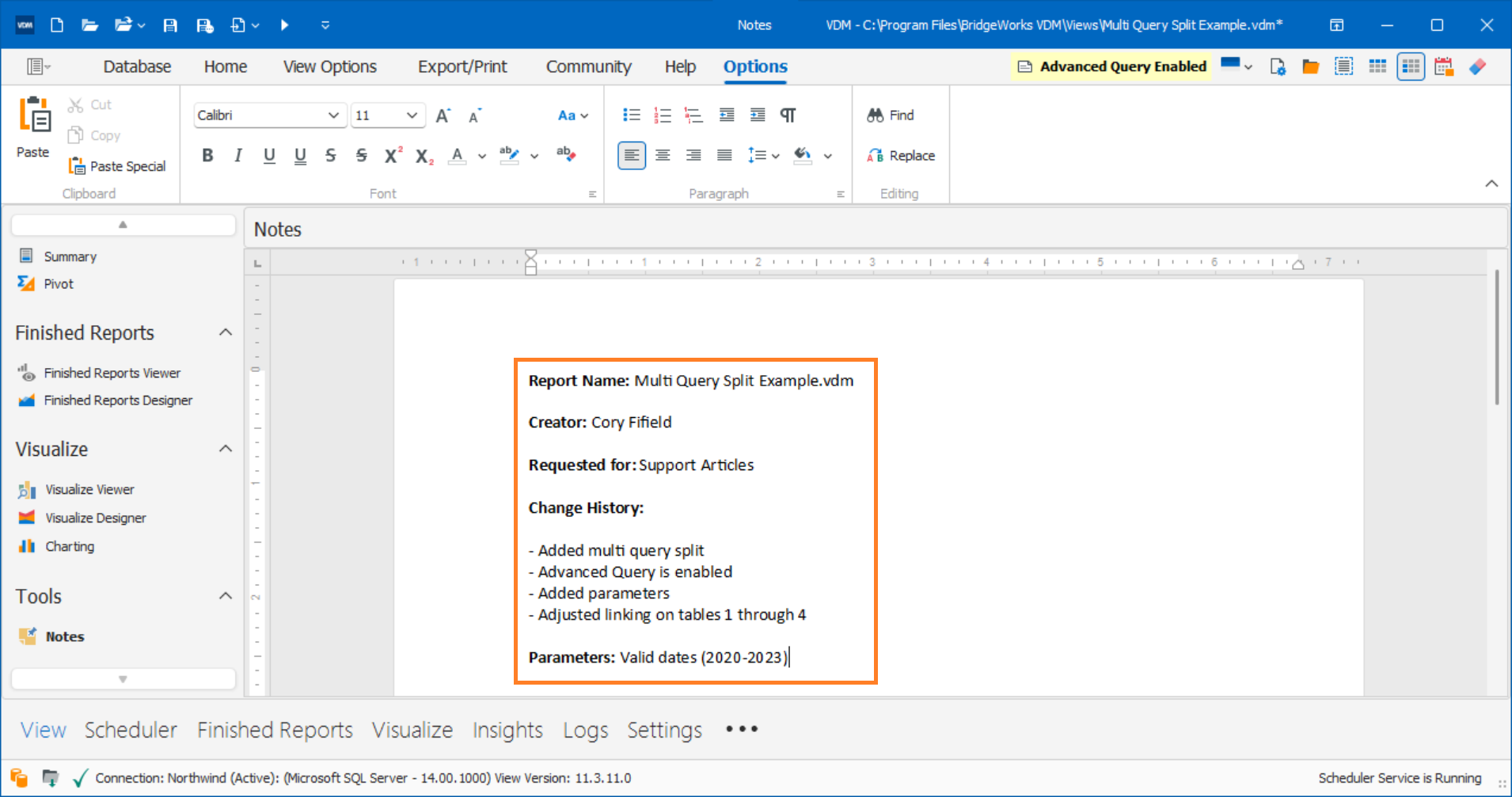Open Finished Reports Viewer in sidebar
Screen dimensions: 1512x797
coord(112,373)
